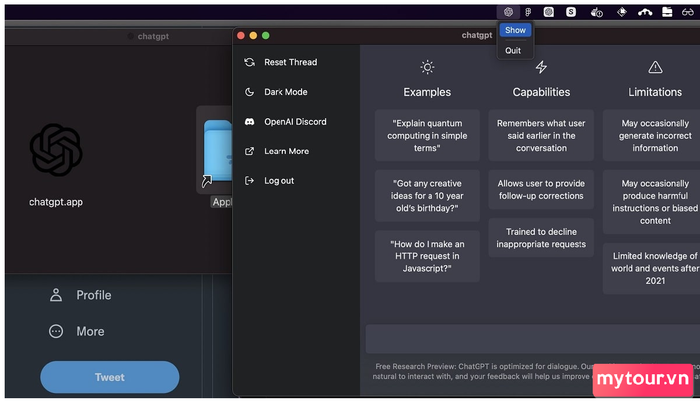Click the S letter icon in the menu bar

point(571,12)
